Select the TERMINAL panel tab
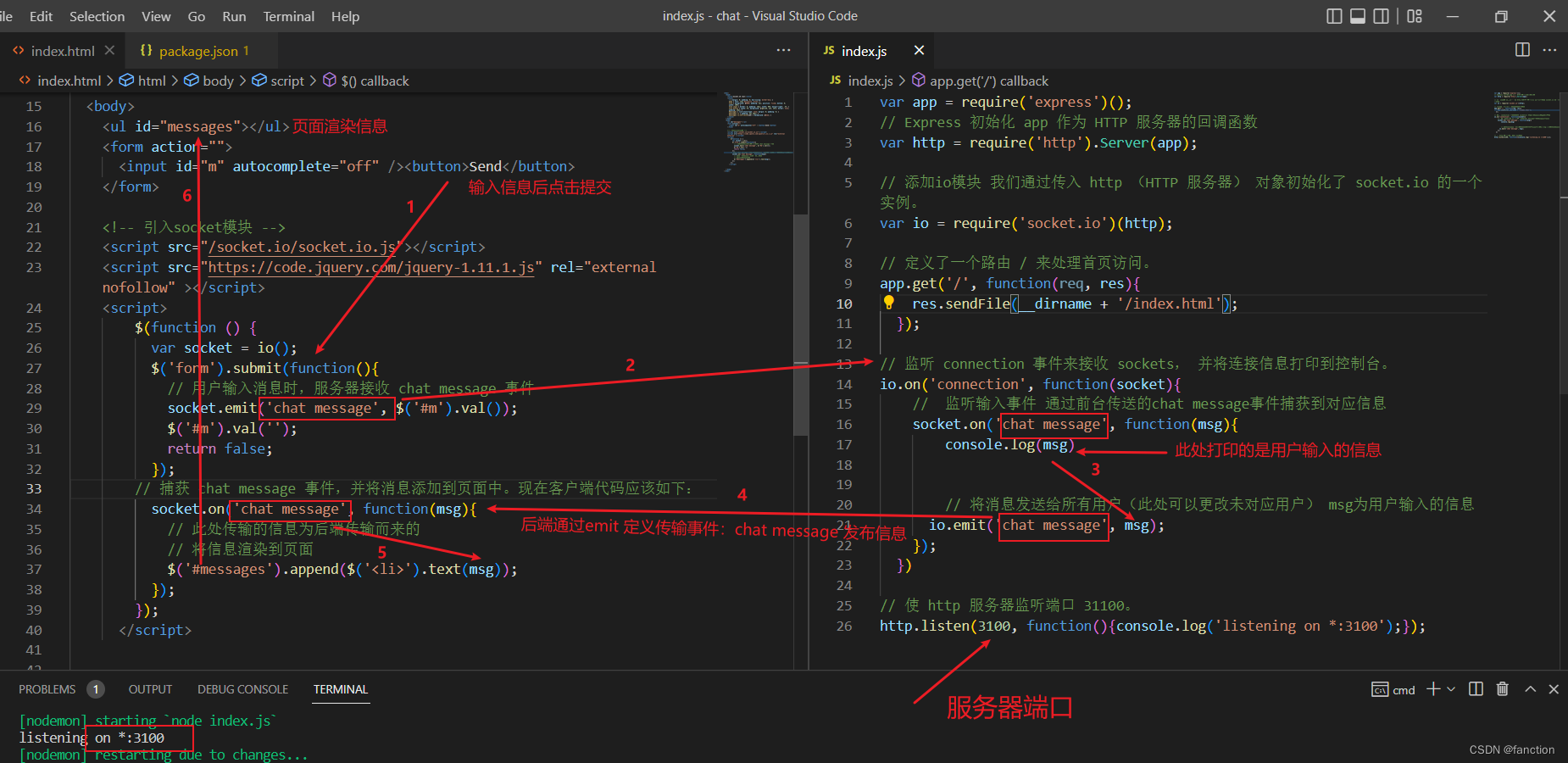 click(x=341, y=689)
